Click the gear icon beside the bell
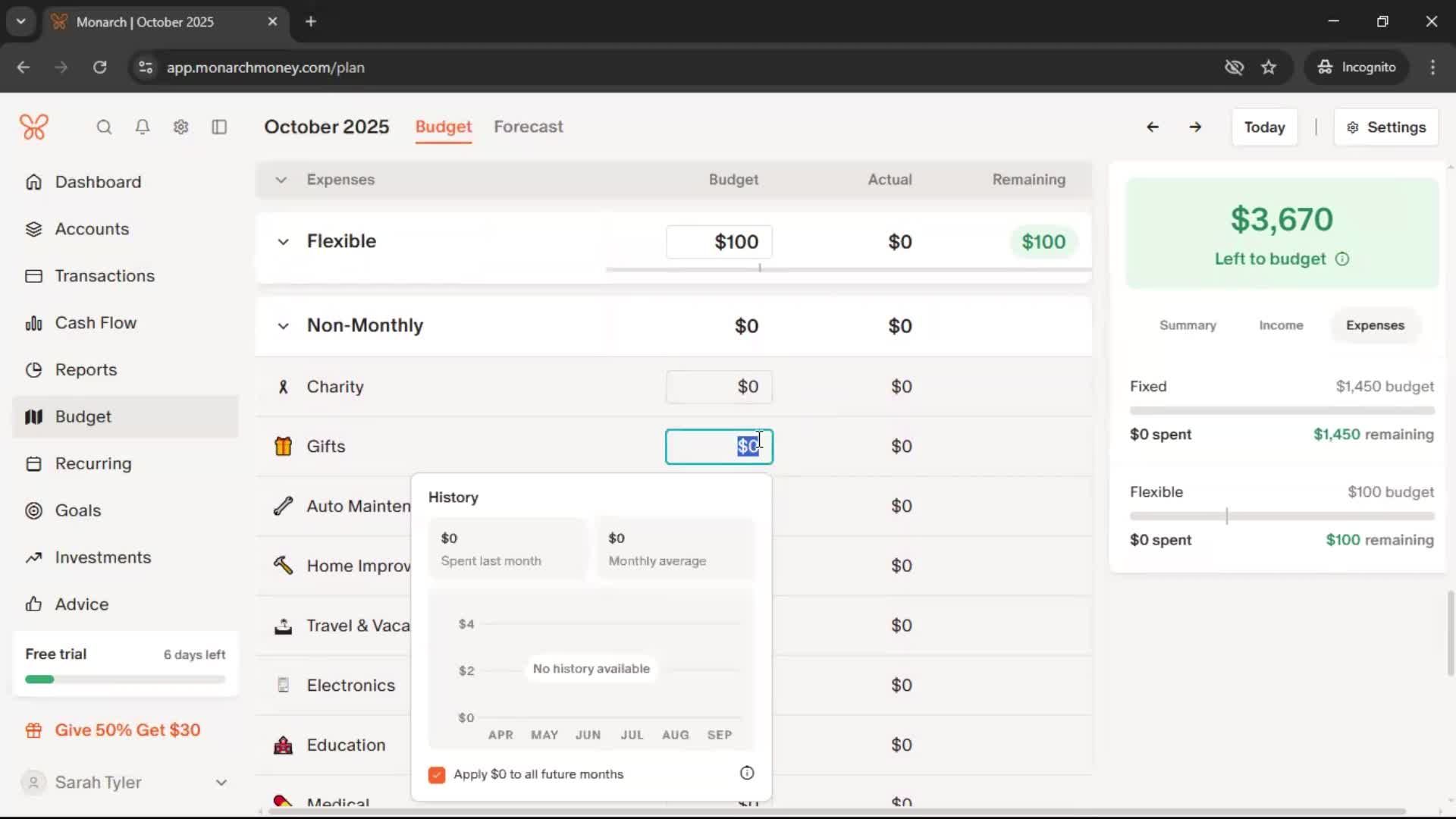 pos(180,127)
